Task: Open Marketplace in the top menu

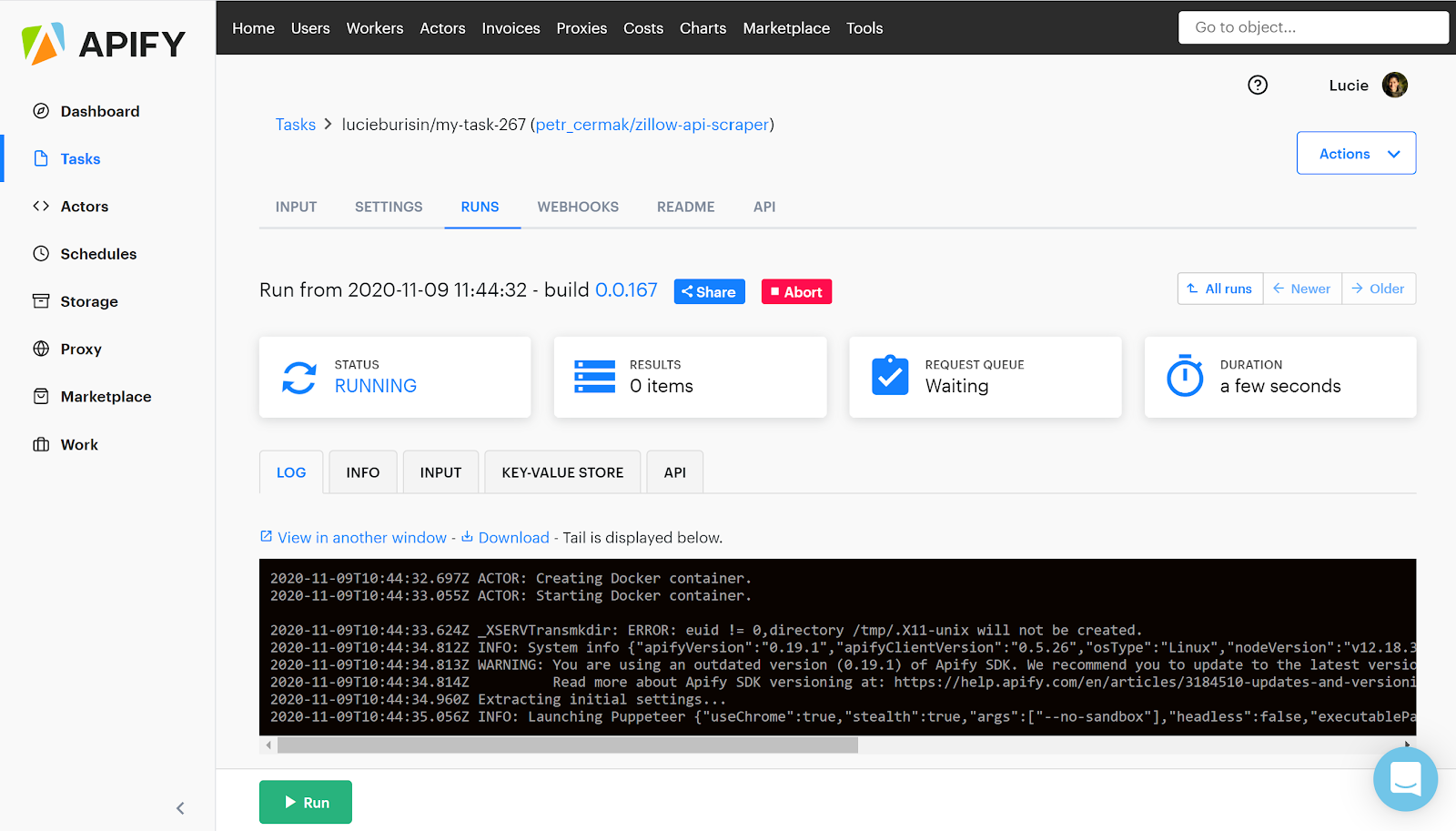Action: 786,28
